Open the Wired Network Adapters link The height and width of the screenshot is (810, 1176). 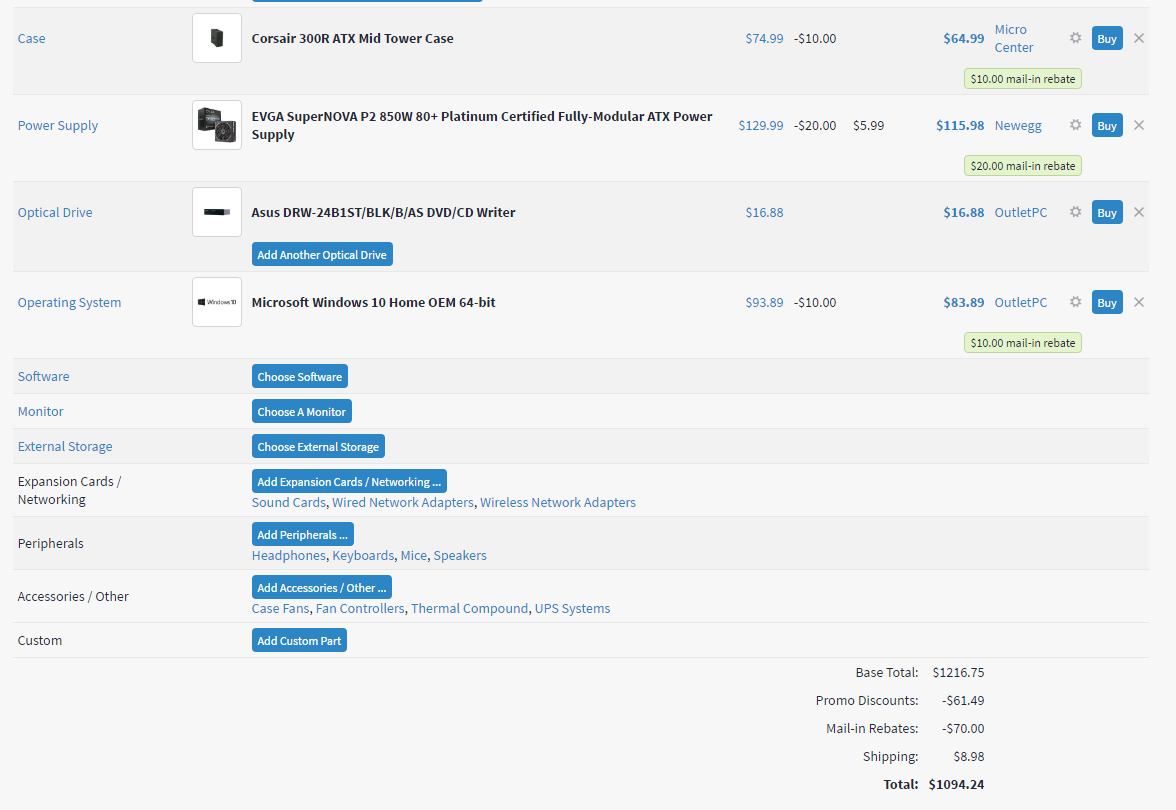(x=403, y=502)
